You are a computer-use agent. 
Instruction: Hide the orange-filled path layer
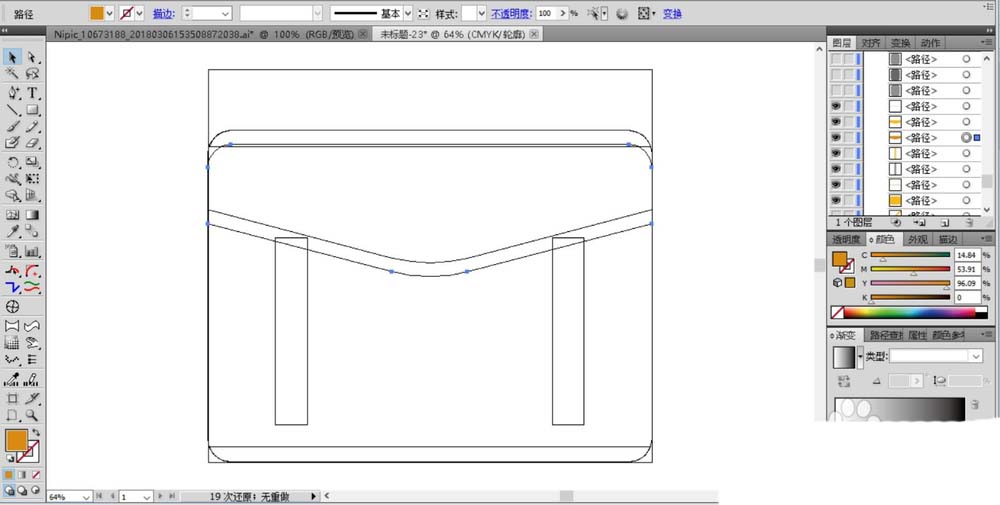pyautogui.click(x=835, y=200)
